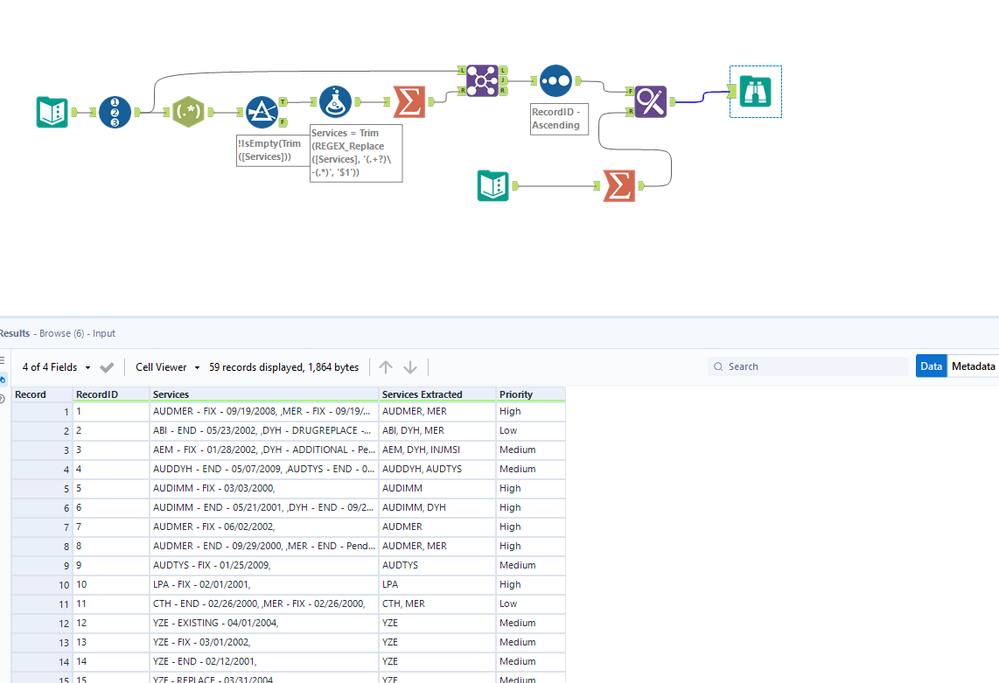Click the Priority column header
The image size is (999, 683).
click(x=531, y=394)
